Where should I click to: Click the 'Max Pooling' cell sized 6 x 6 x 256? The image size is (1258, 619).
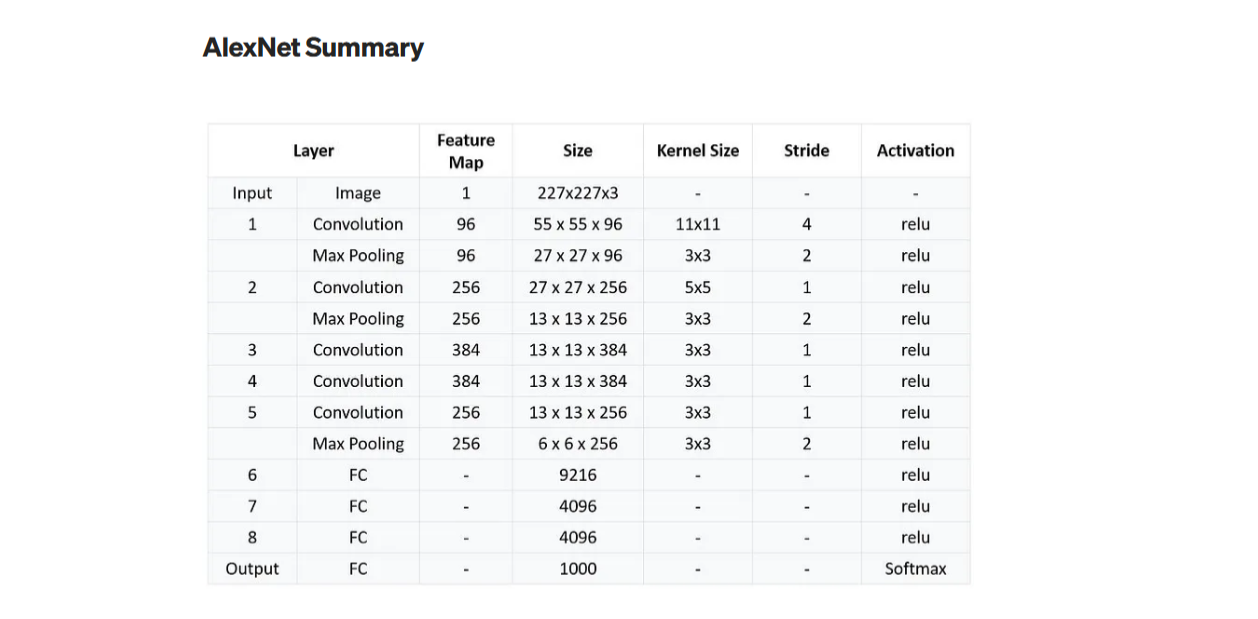358,443
